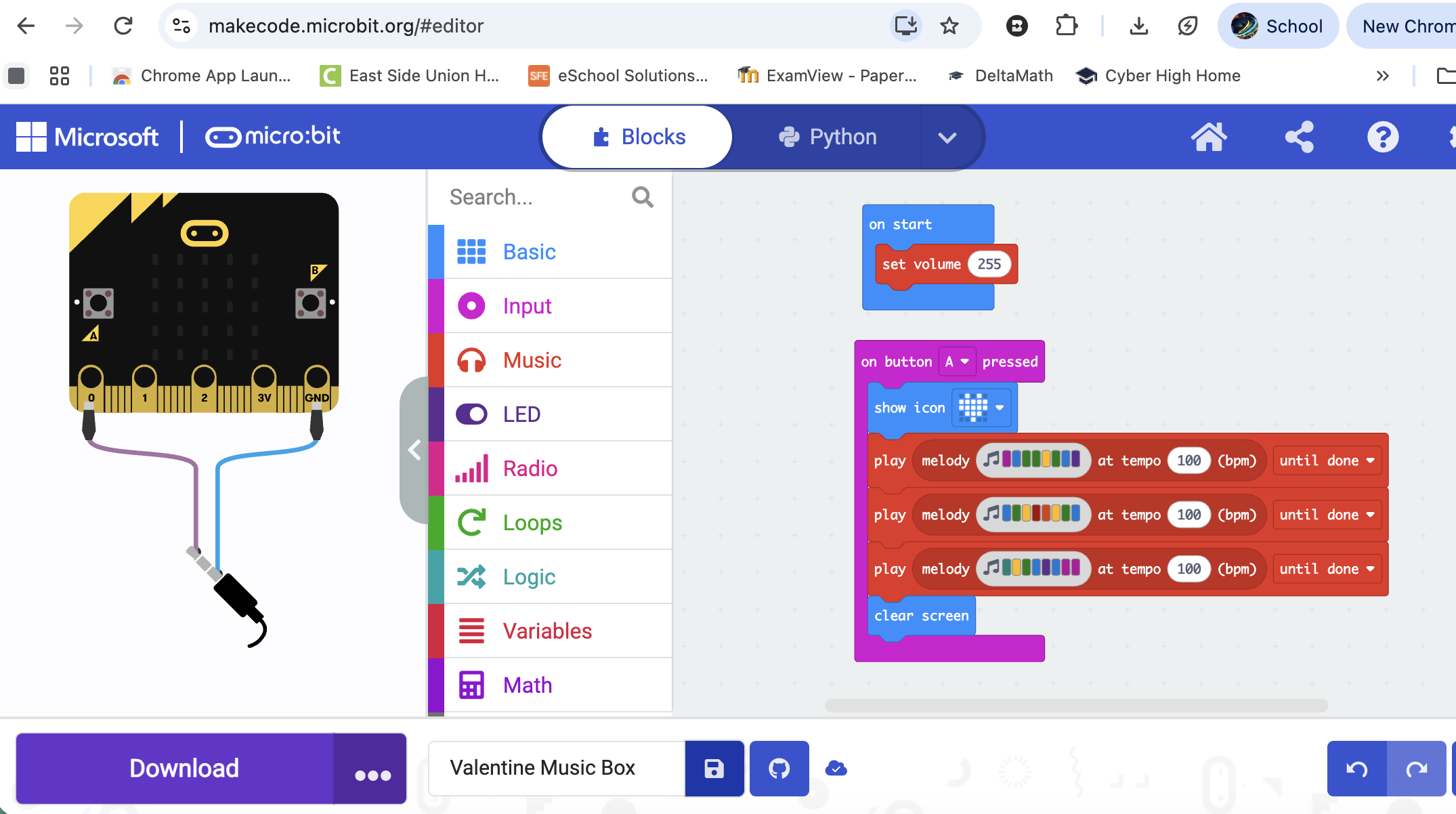The width and height of the screenshot is (1456, 814).
Task: Click the cloud sync status icon
Action: 836,768
